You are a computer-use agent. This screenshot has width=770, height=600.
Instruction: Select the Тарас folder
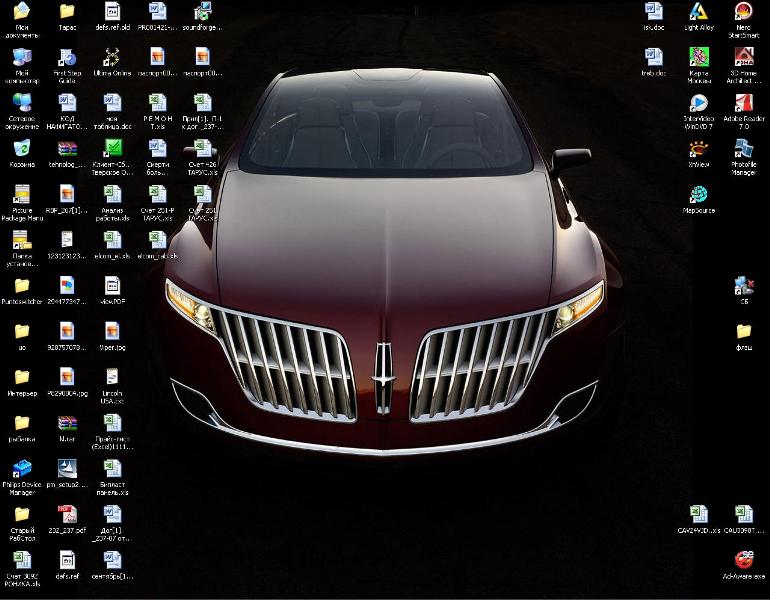click(67, 13)
